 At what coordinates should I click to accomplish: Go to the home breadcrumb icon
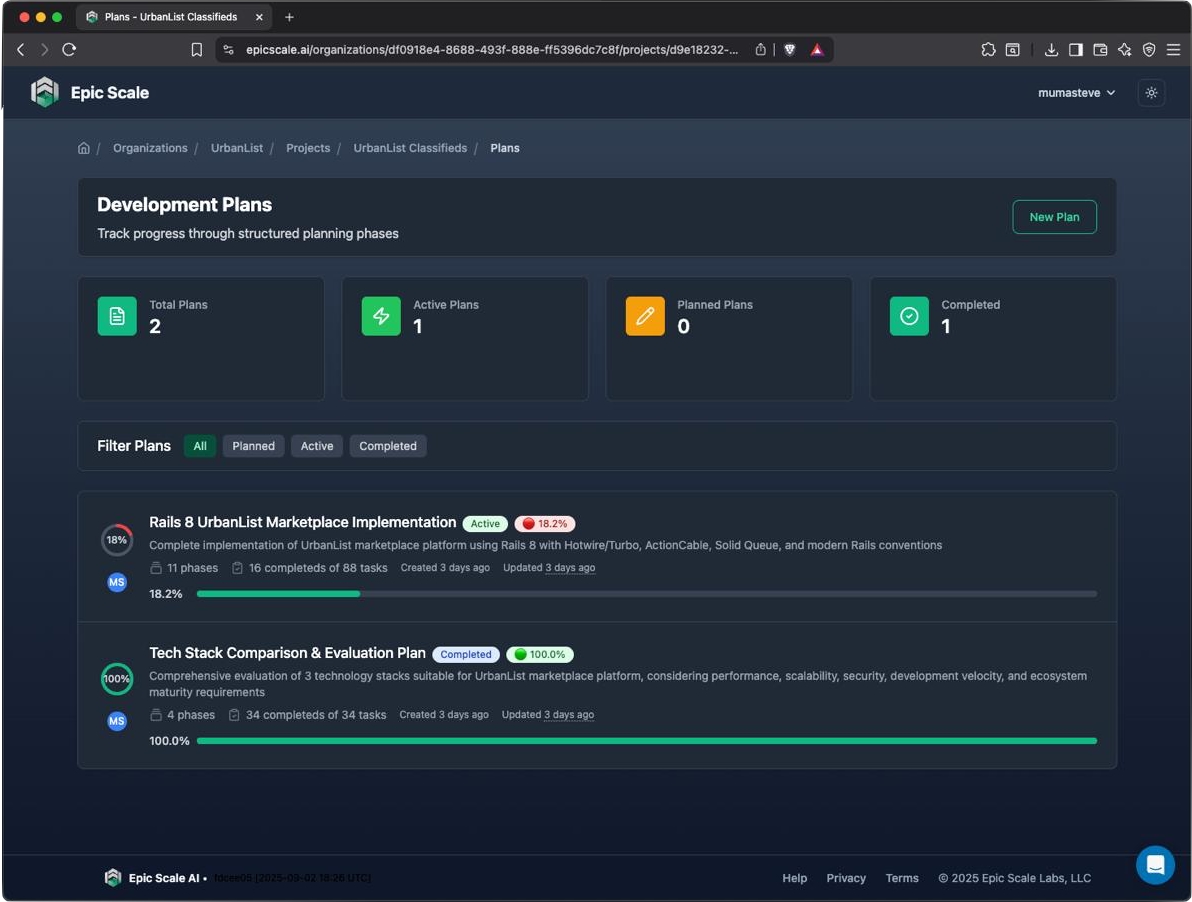(84, 148)
